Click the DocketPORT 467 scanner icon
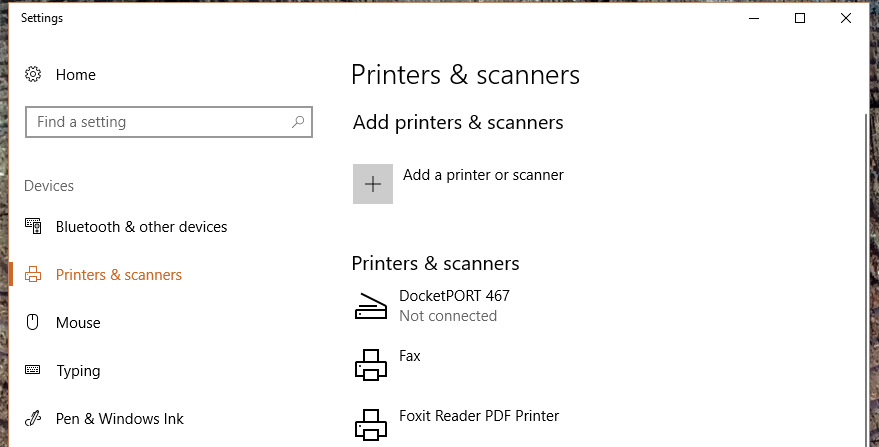This screenshot has width=879, height=447. pos(371,306)
